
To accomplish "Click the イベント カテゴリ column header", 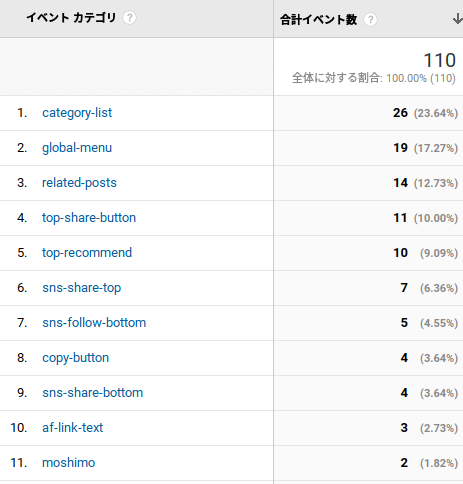I will (x=71, y=18).
